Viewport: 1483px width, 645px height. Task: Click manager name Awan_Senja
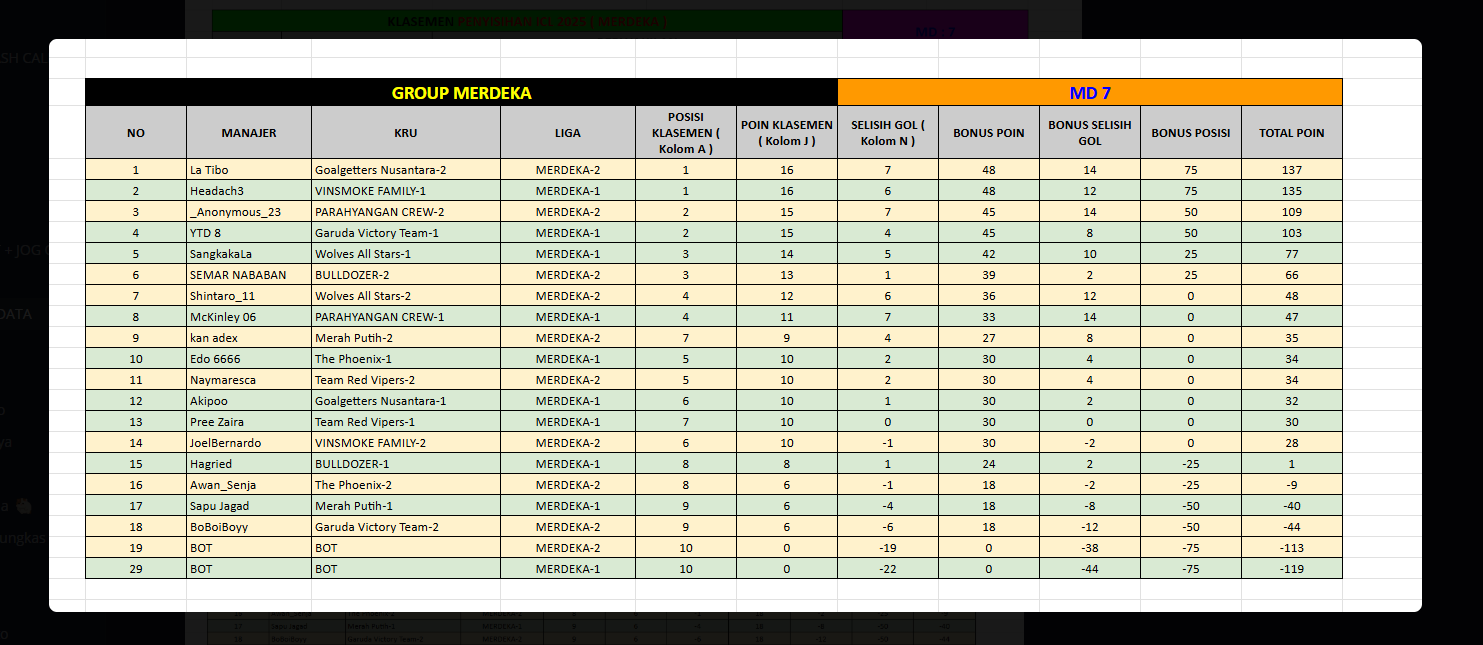click(x=249, y=485)
